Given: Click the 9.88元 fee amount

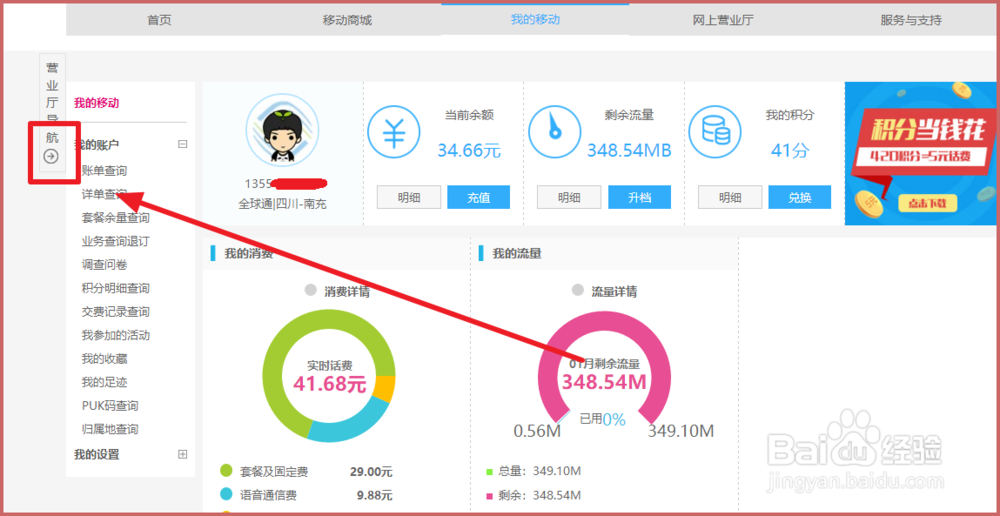Looking at the screenshot, I should coord(374,495).
